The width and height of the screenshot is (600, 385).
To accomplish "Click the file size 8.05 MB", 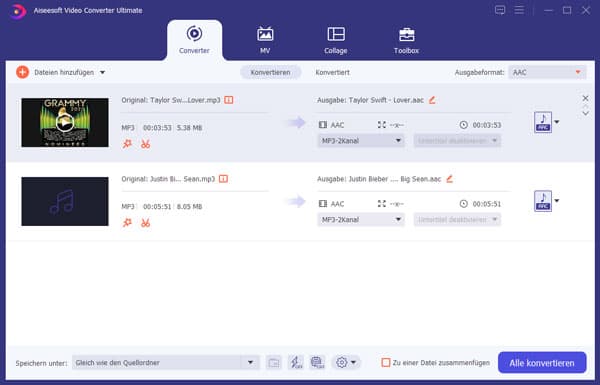I will click(x=189, y=206).
